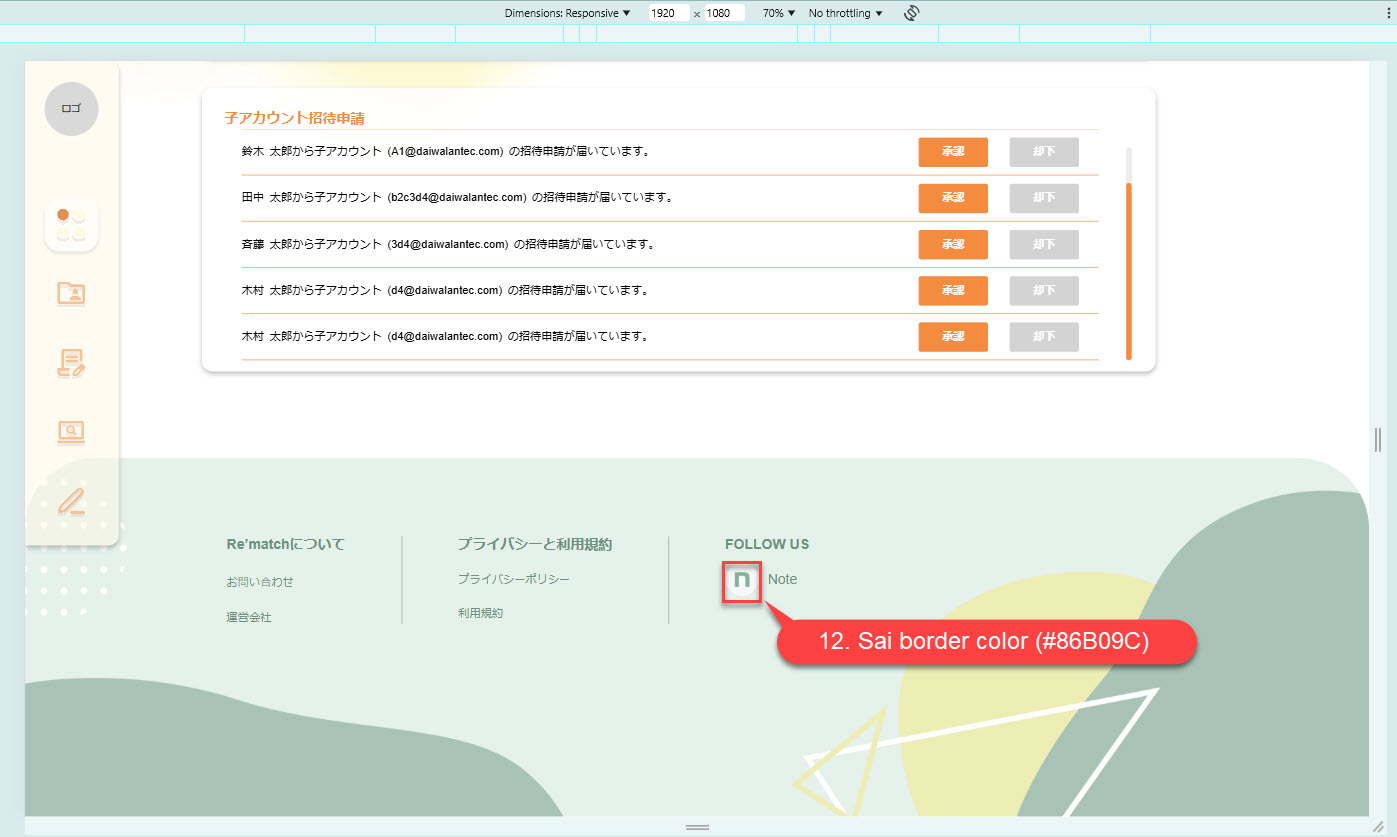Click the Note logo icon under FOLLOW US
Image resolution: width=1397 pixels, height=837 pixels.
(x=741, y=581)
